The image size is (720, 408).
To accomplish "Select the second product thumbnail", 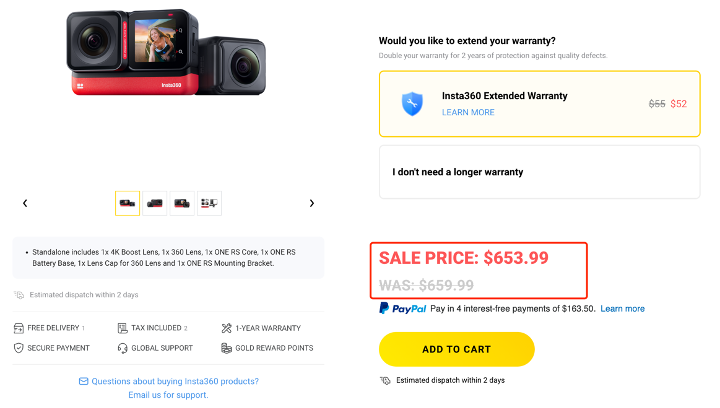I will (155, 203).
